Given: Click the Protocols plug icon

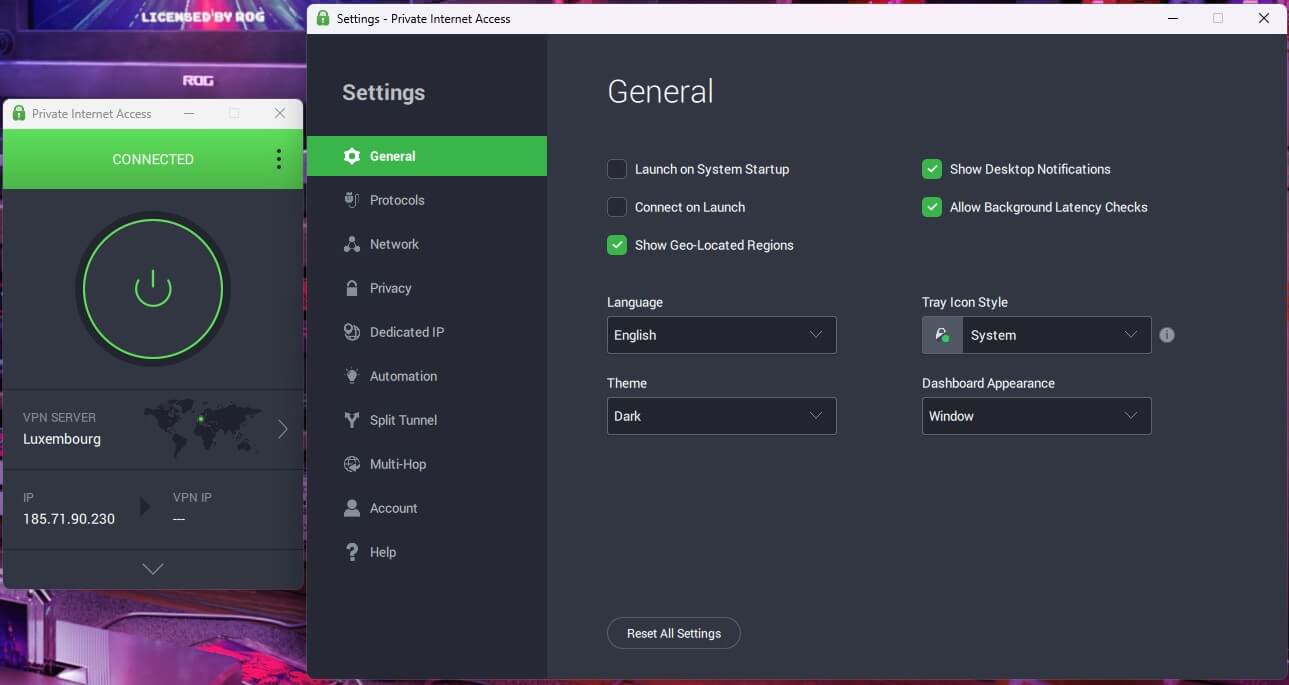Looking at the screenshot, I should [x=351, y=200].
